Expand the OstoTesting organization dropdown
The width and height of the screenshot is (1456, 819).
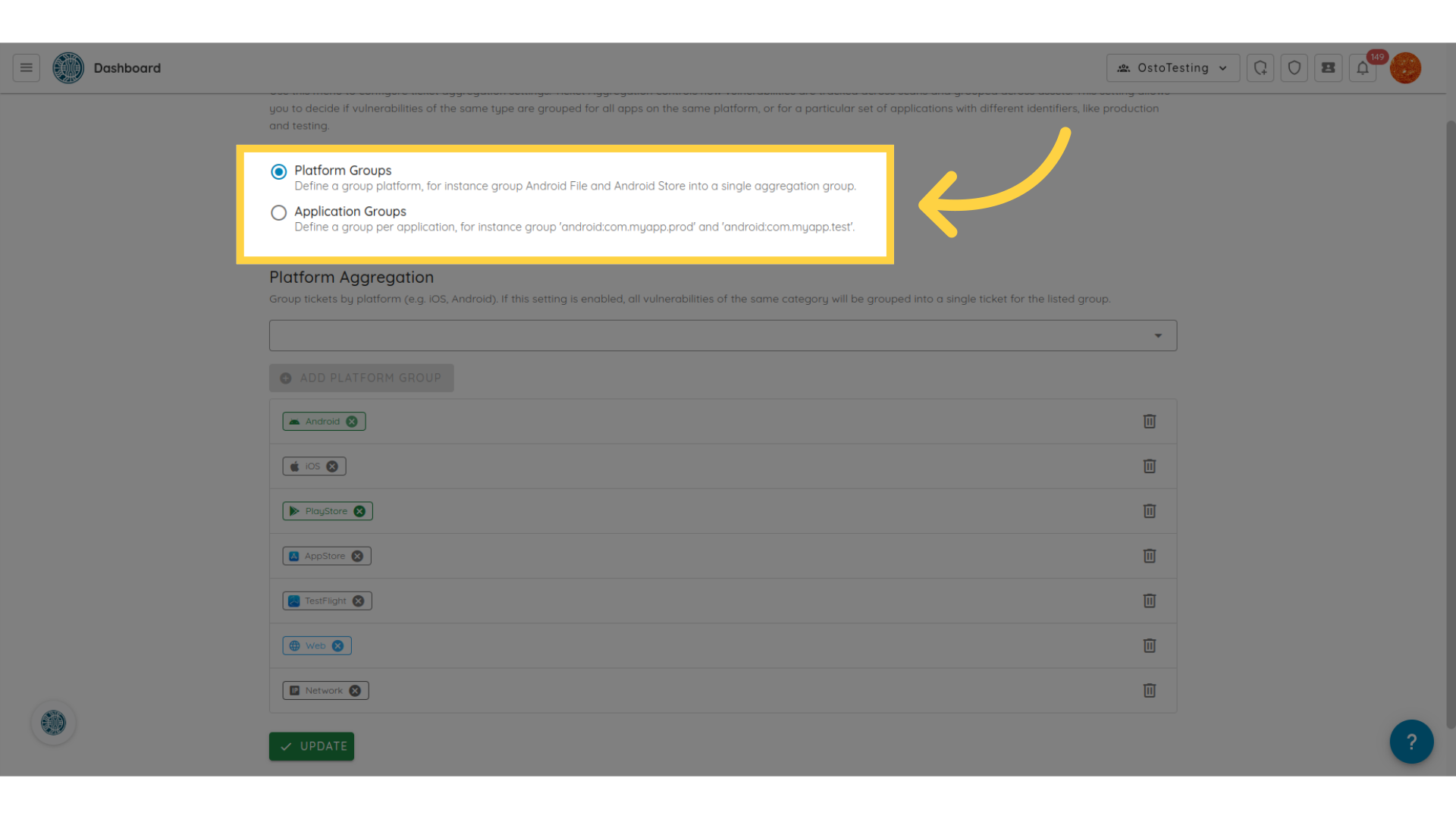(x=1172, y=68)
